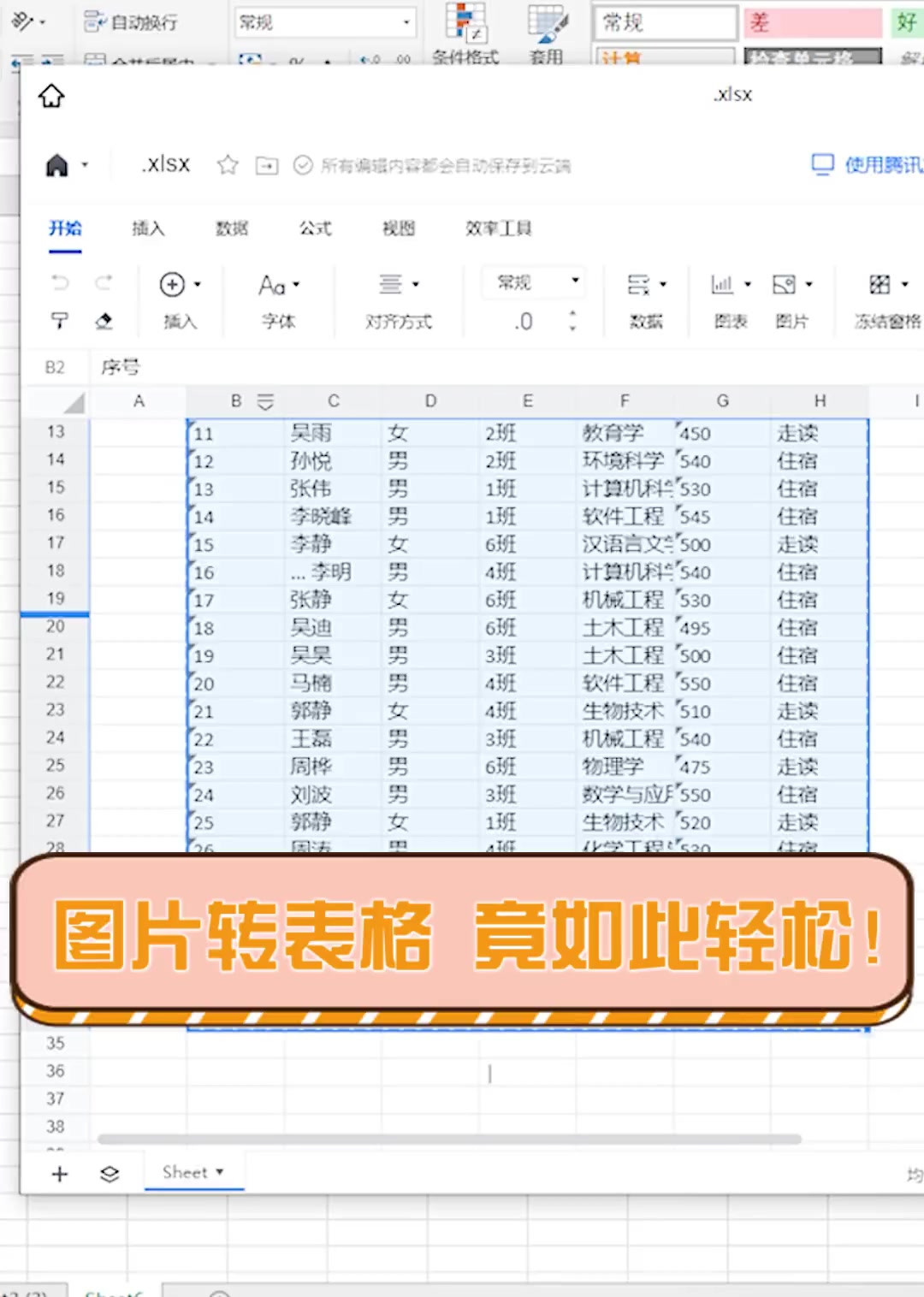Click the Undo arrow icon
This screenshot has width=924, height=1297.
58,283
